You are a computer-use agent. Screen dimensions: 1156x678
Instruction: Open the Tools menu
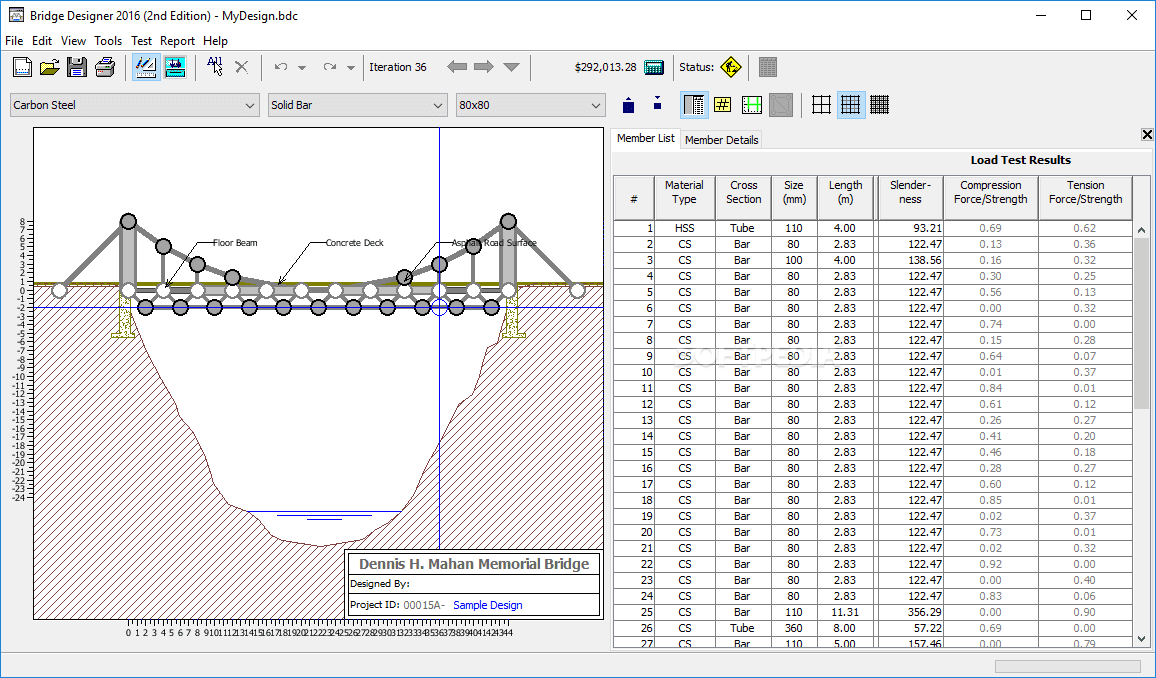point(108,41)
